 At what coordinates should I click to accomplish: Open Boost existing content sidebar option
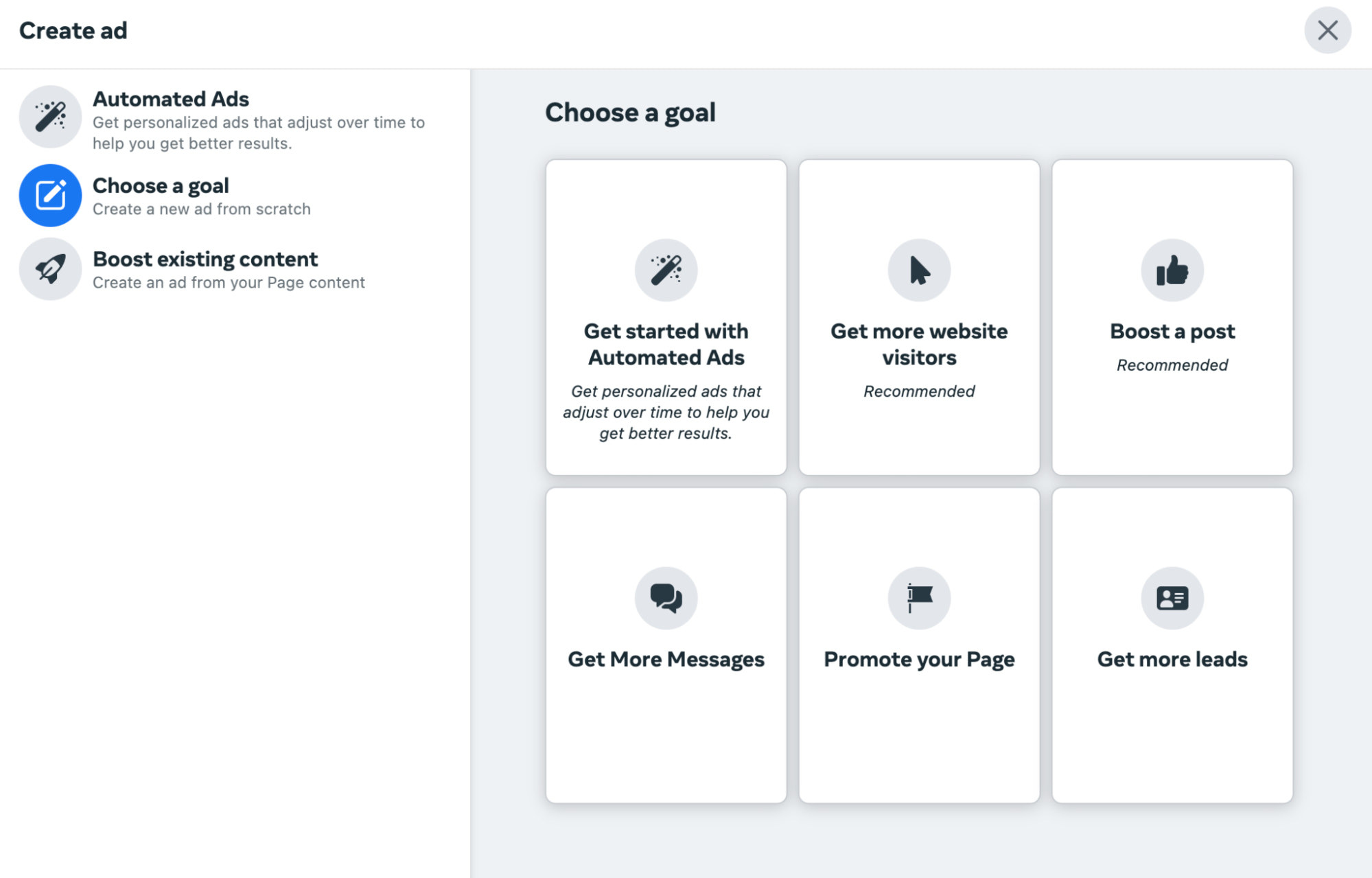tap(205, 259)
